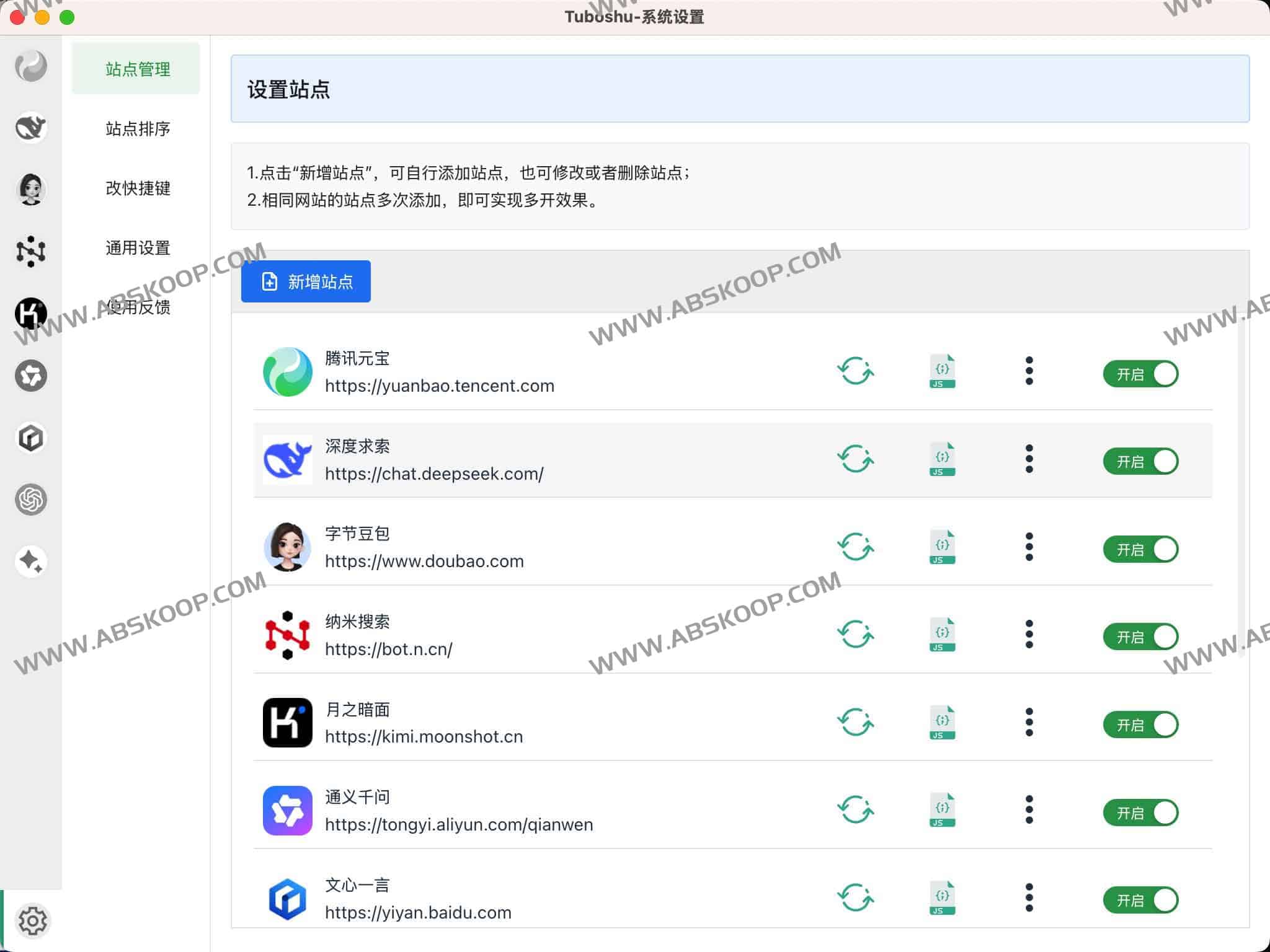
Task: Open the 纳米搜索 icon in the sidebar
Action: click(x=30, y=252)
